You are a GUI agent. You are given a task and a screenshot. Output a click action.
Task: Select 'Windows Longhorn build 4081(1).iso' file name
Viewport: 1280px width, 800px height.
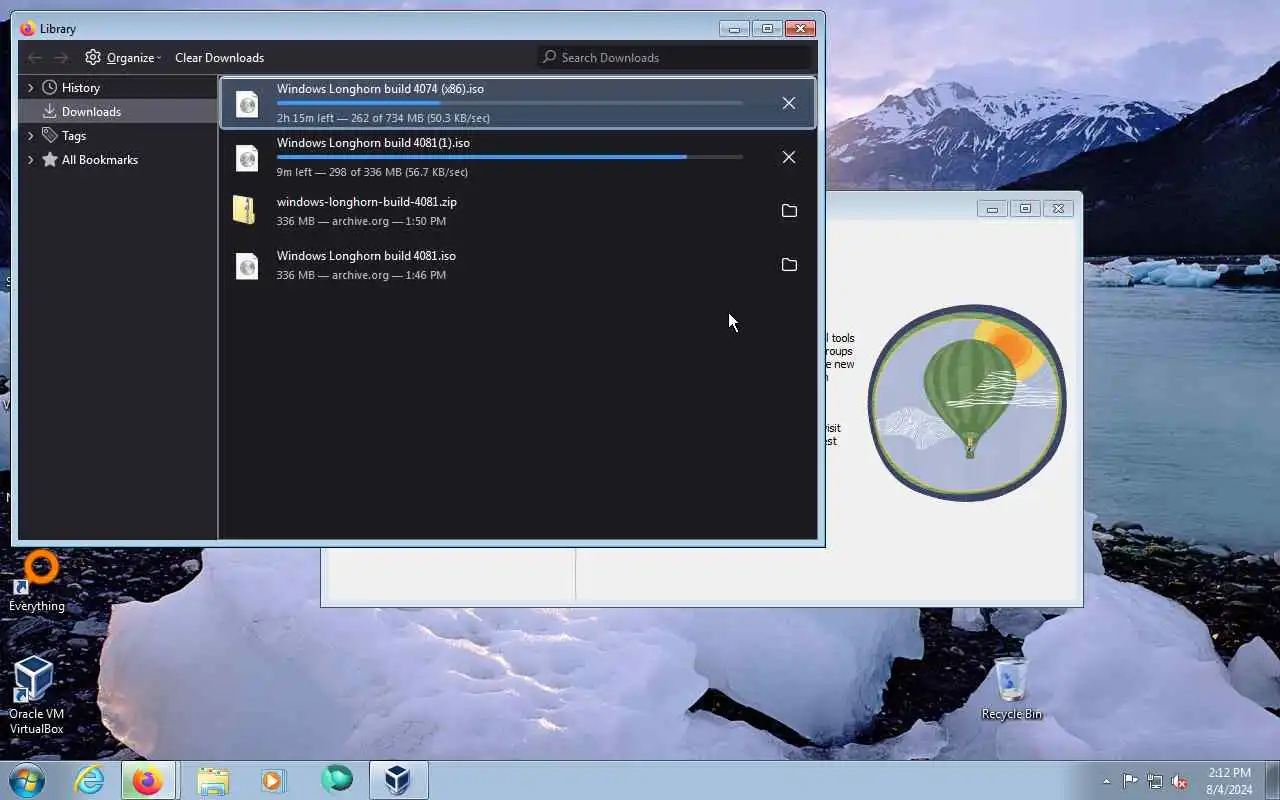(x=373, y=143)
